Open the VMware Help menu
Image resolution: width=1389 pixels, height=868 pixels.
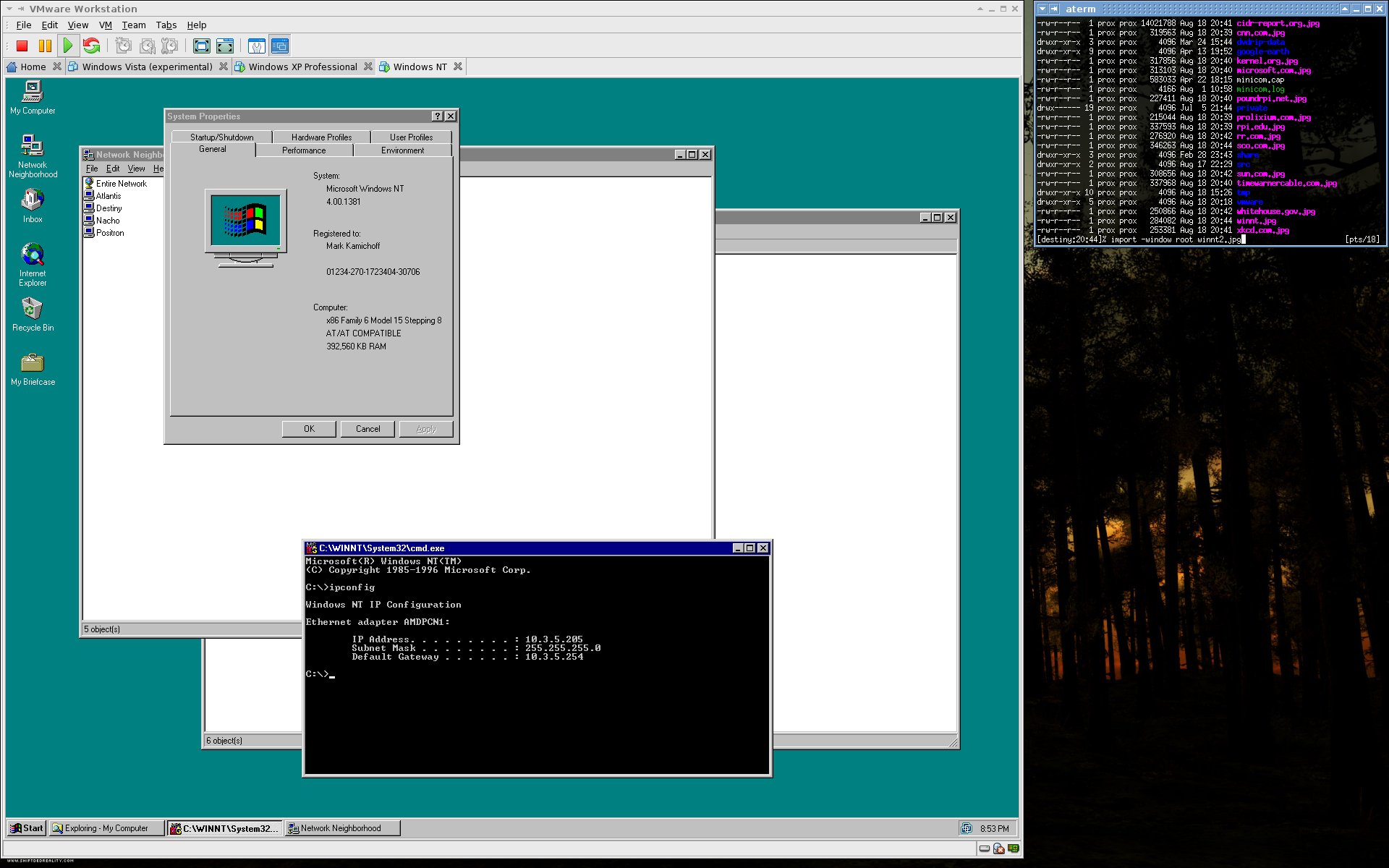[x=197, y=25]
